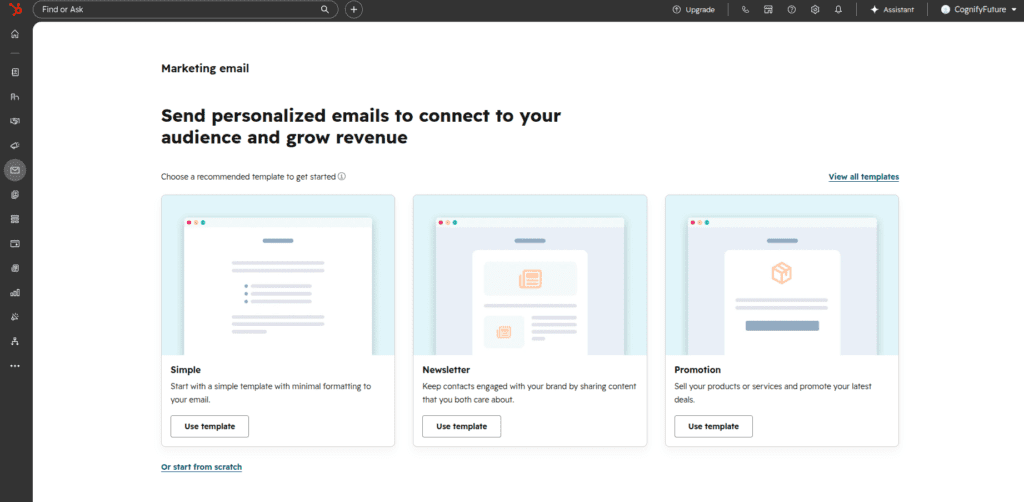Click the search magnifier icon
The height and width of the screenshot is (502, 1024).
point(325,10)
